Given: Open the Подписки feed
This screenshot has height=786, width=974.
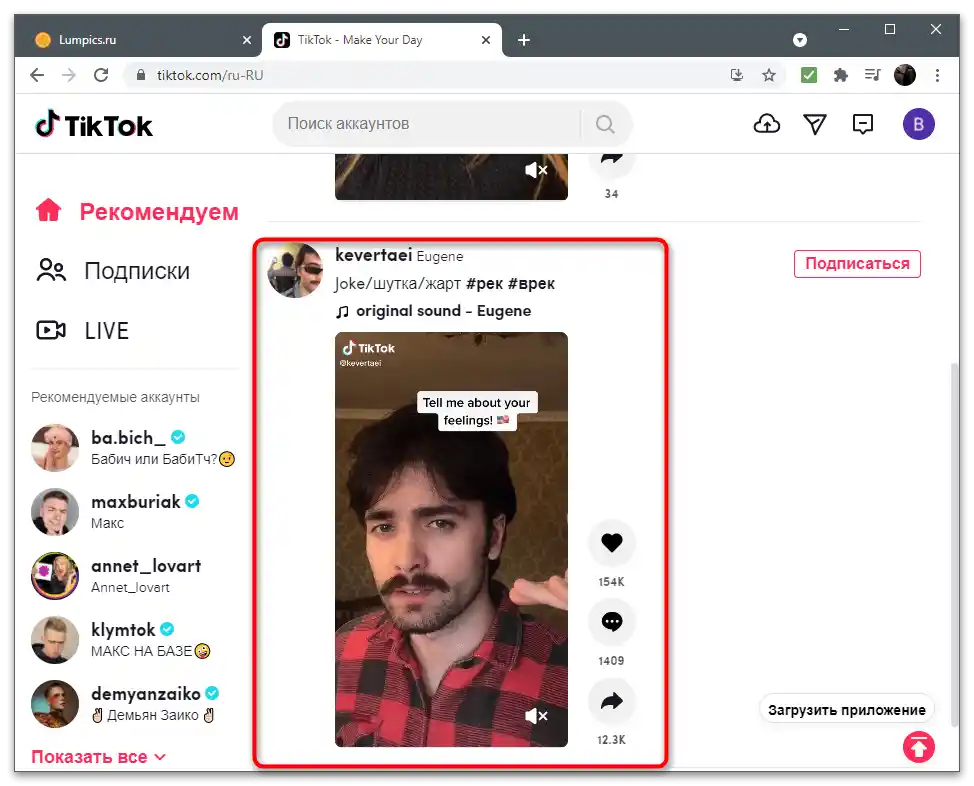Looking at the screenshot, I should [113, 271].
